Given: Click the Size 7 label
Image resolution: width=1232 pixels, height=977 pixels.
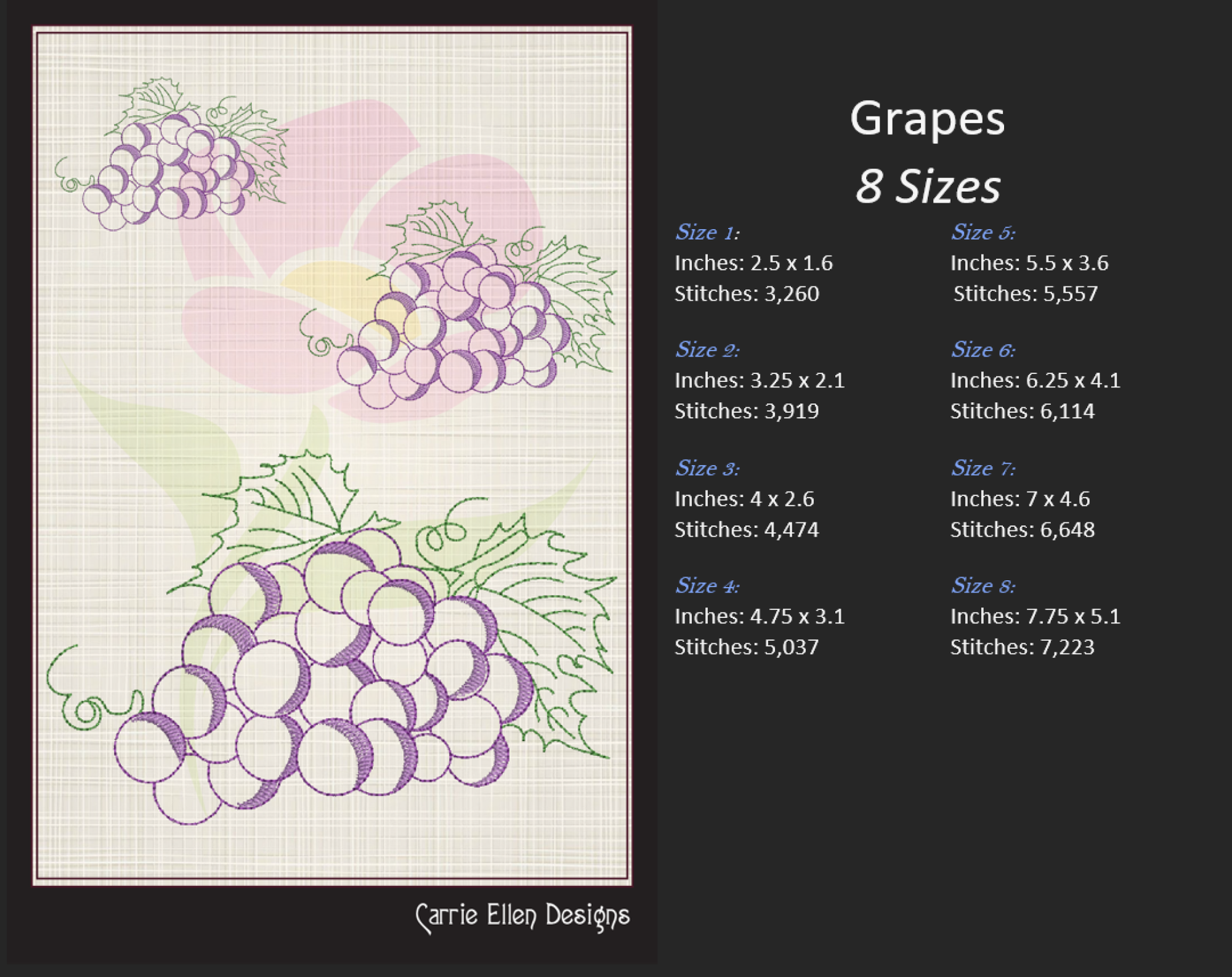Looking at the screenshot, I should (983, 468).
